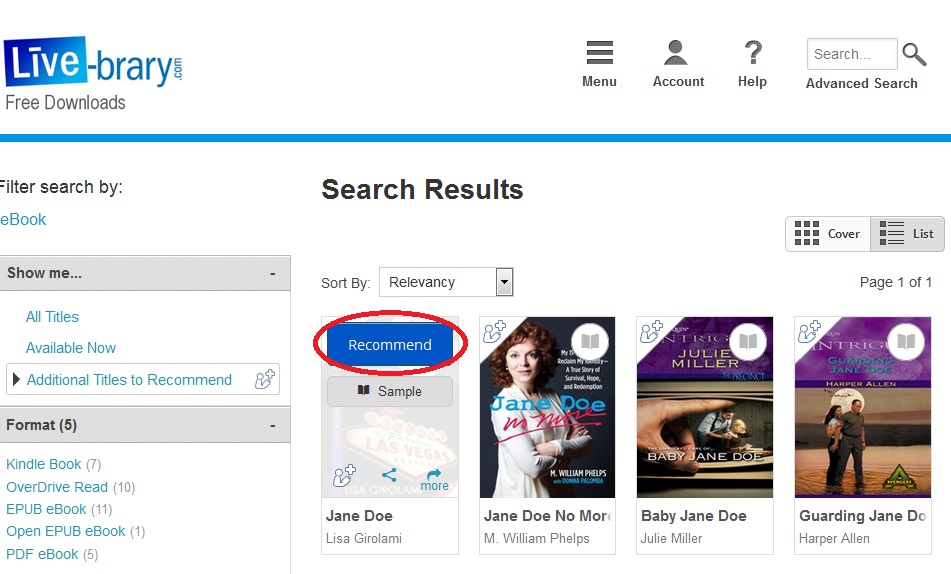Screen dimensions: 951x574
Task: Open the main Menu hamburger icon
Action: pyautogui.click(x=599, y=54)
